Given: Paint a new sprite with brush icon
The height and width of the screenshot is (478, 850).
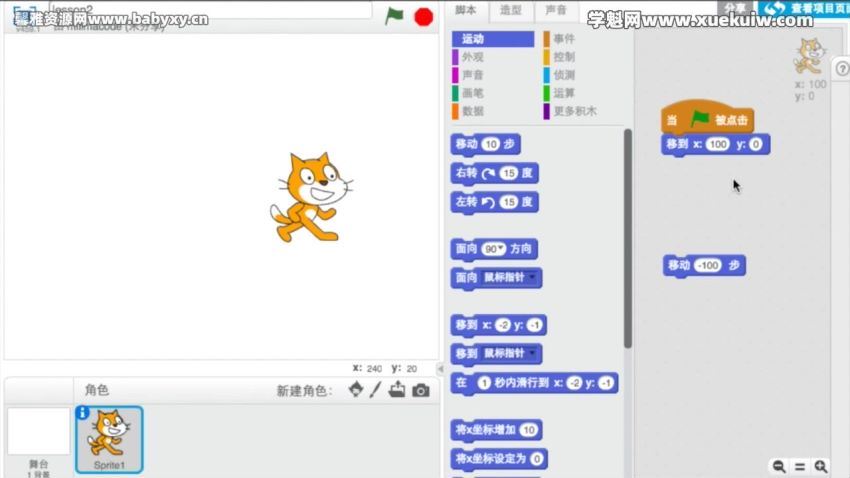Looking at the screenshot, I should (376, 390).
